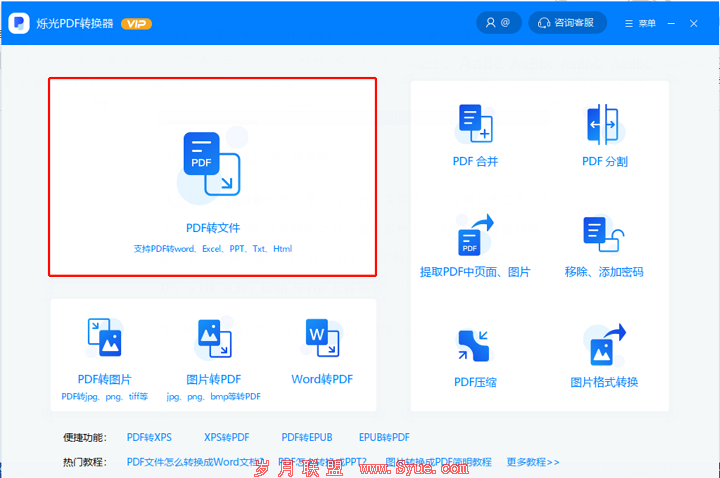The image size is (720, 478).
Task: Click the PDF转图片 icon
Action: 105,337
